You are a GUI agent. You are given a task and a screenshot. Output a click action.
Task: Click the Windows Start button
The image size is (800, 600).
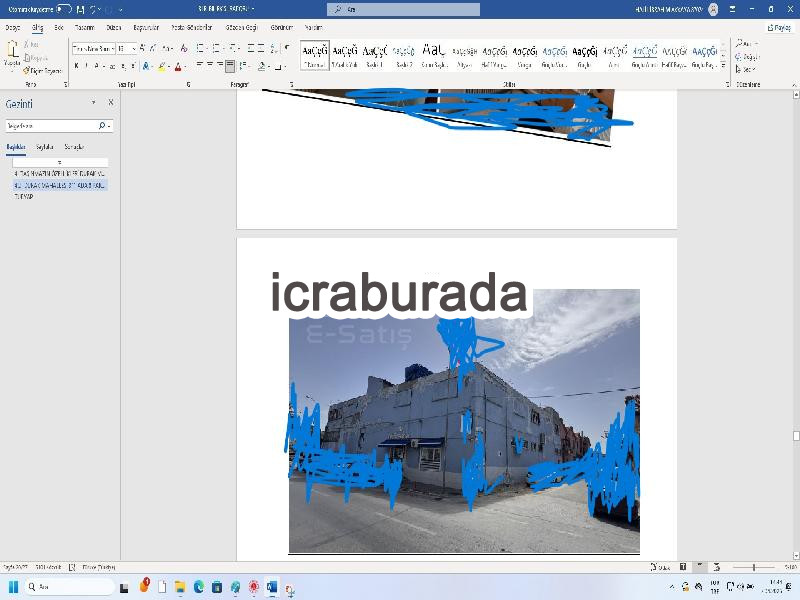point(13,587)
